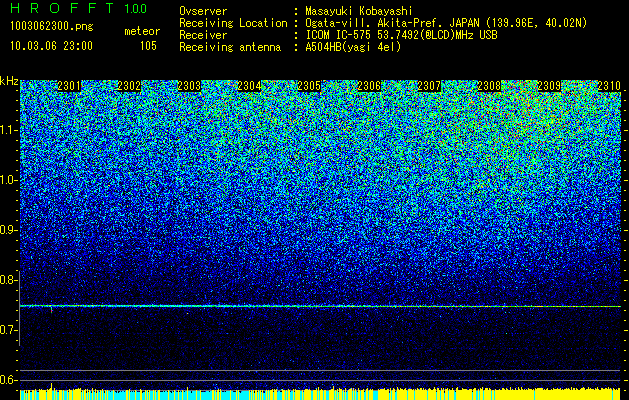Click the 2309 time marker
The image size is (629, 400).
pyautogui.click(x=549, y=86)
